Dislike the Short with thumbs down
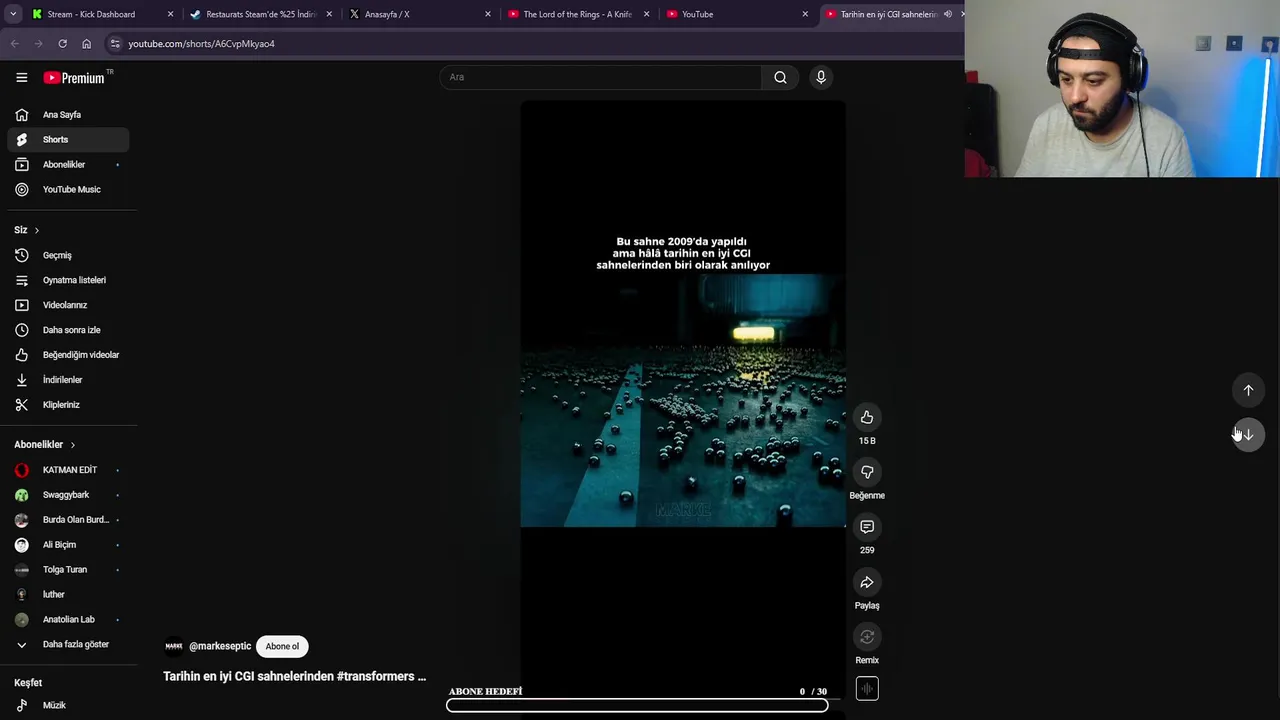This screenshot has width=1280, height=720. coord(867,472)
